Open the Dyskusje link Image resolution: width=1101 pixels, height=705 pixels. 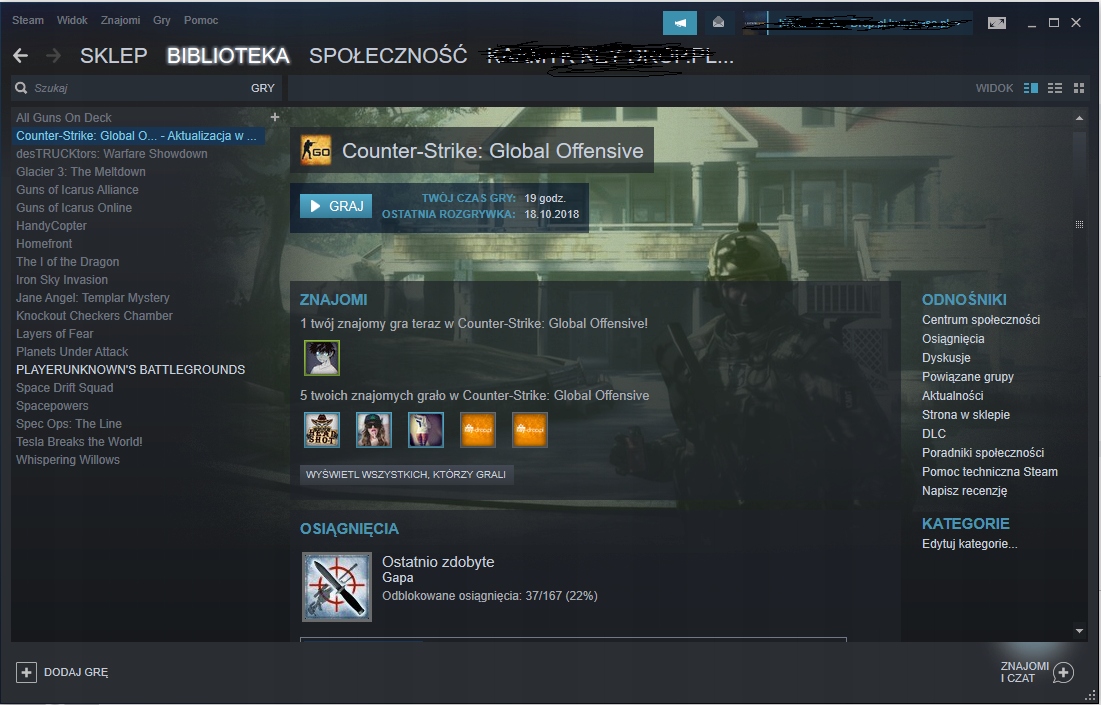pos(946,357)
